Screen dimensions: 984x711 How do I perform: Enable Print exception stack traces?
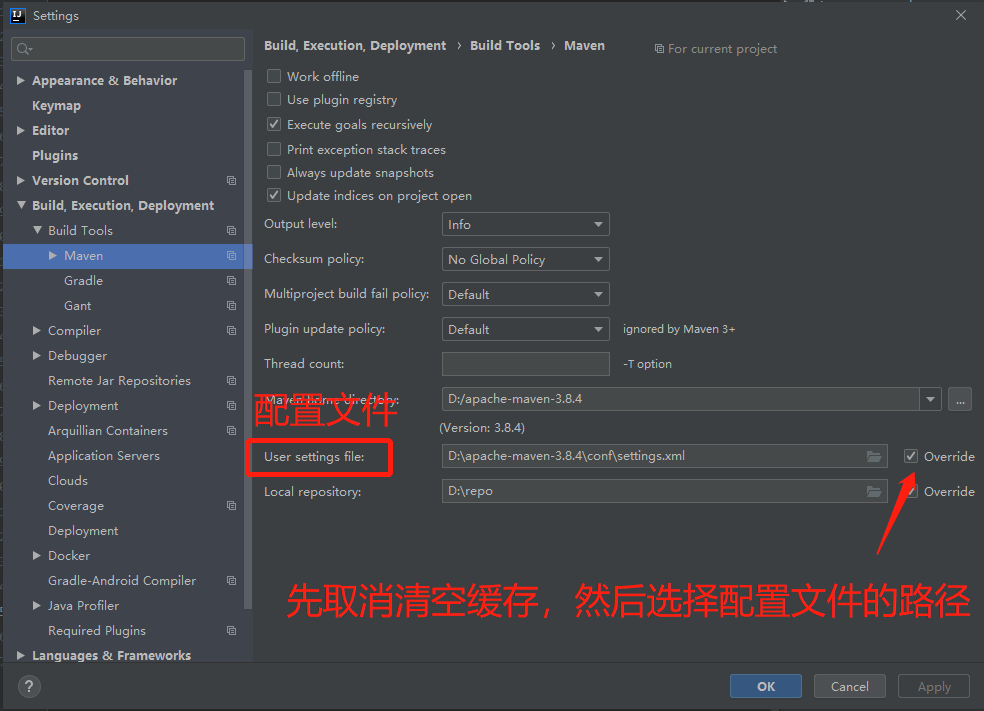pyautogui.click(x=274, y=149)
